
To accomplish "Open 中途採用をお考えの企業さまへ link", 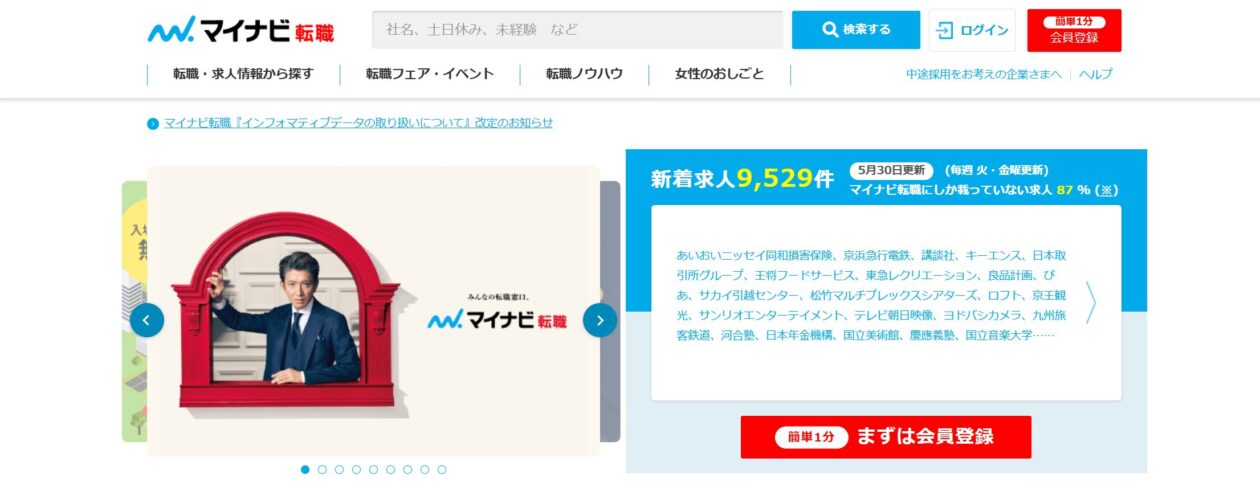I will pos(984,74).
